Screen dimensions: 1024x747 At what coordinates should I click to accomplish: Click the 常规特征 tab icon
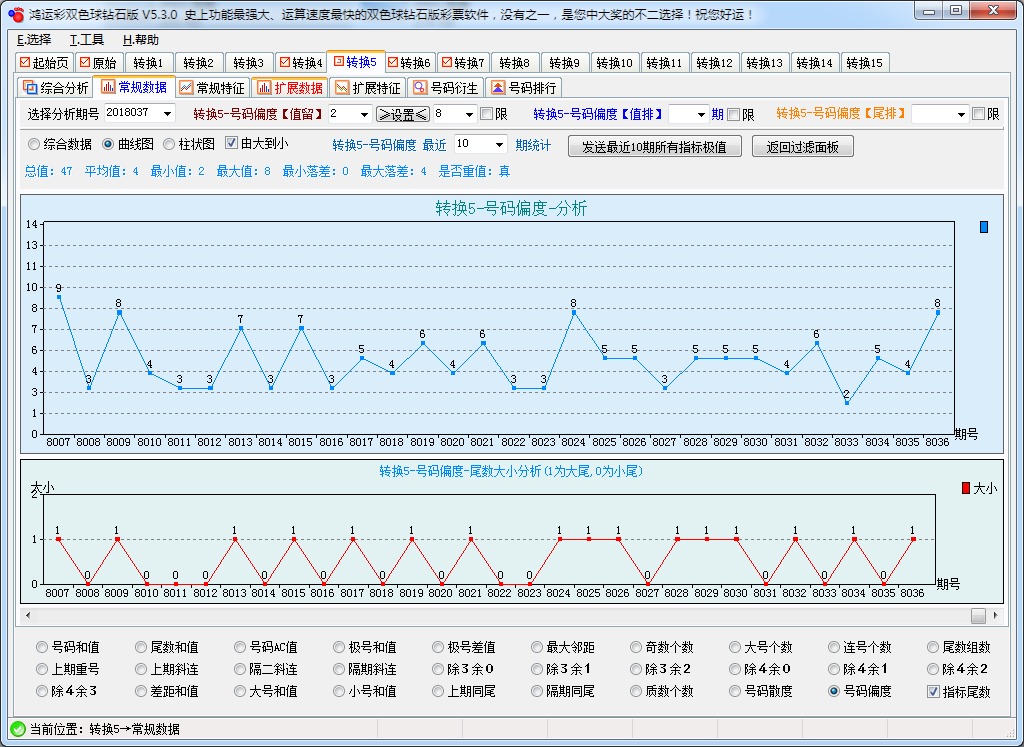[186, 88]
